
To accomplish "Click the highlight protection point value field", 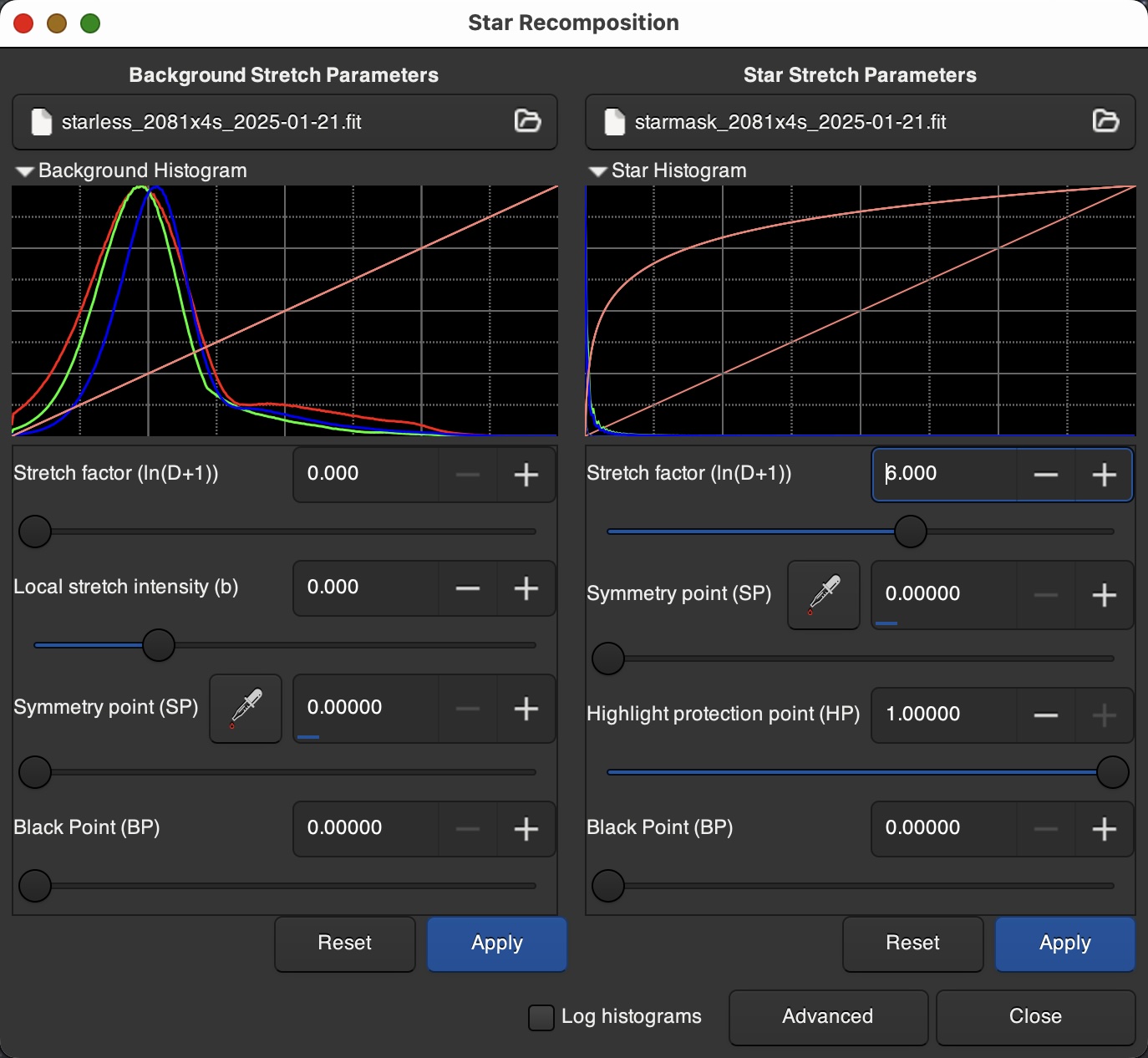I will pyautogui.click(x=945, y=715).
